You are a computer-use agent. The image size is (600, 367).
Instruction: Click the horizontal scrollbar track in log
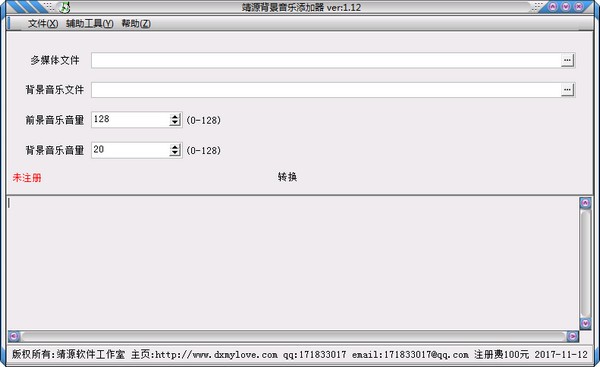(293, 336)
